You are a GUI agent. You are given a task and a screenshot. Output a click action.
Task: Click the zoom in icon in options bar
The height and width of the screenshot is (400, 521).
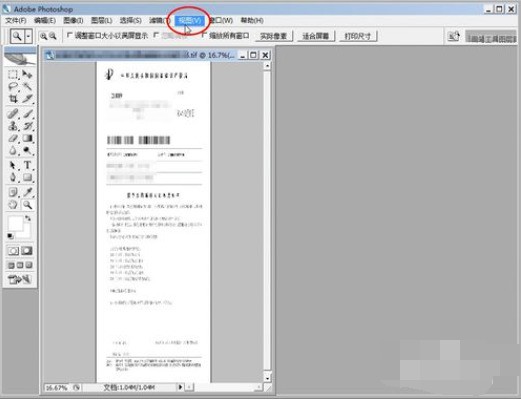[x=43, y=36]
